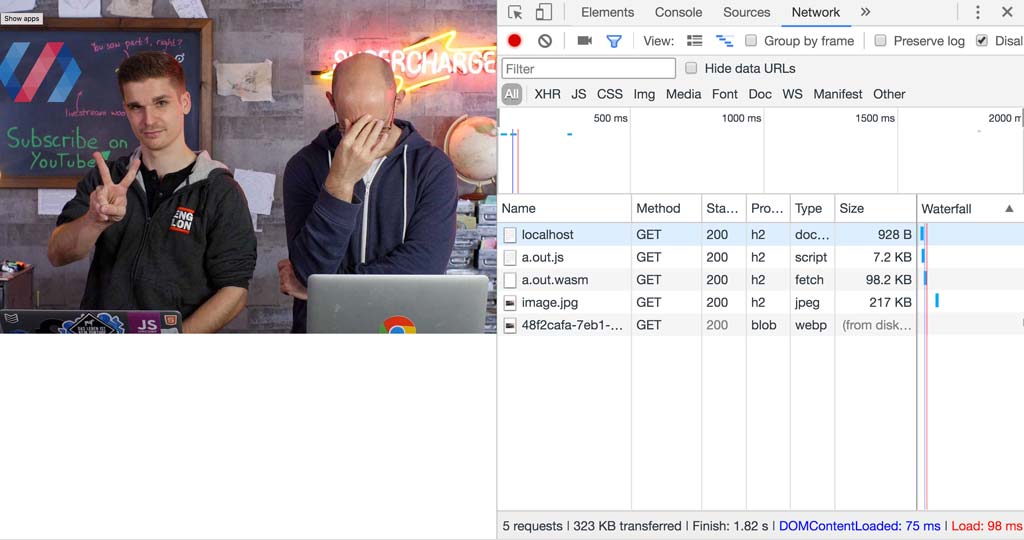Screen dimensions: 1024x540
Task: Show the overview icon in View options
Action: tap(724, 41)
